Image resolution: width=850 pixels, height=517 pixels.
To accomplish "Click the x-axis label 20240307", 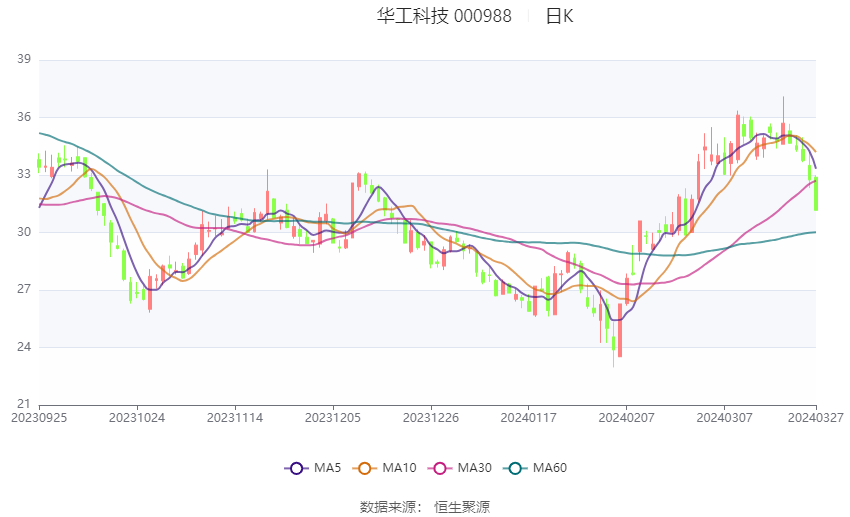I will click(724, 418).
